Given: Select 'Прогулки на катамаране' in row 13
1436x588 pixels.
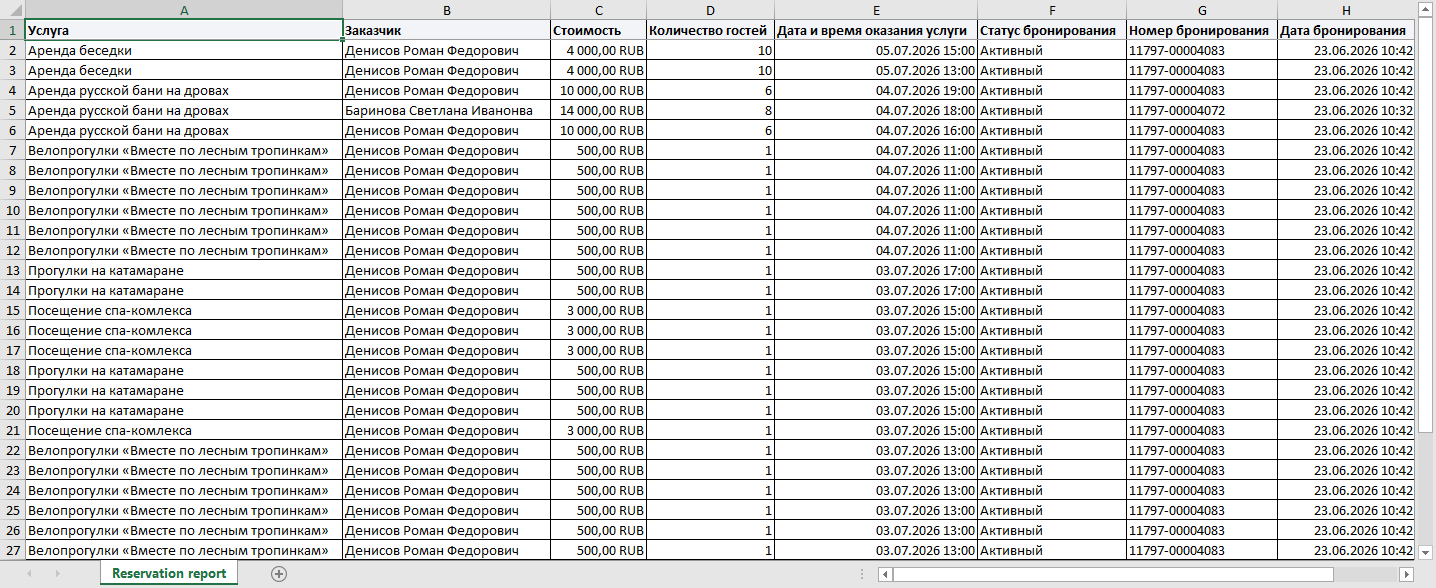Looking at the screenshot, I should 184,270.
